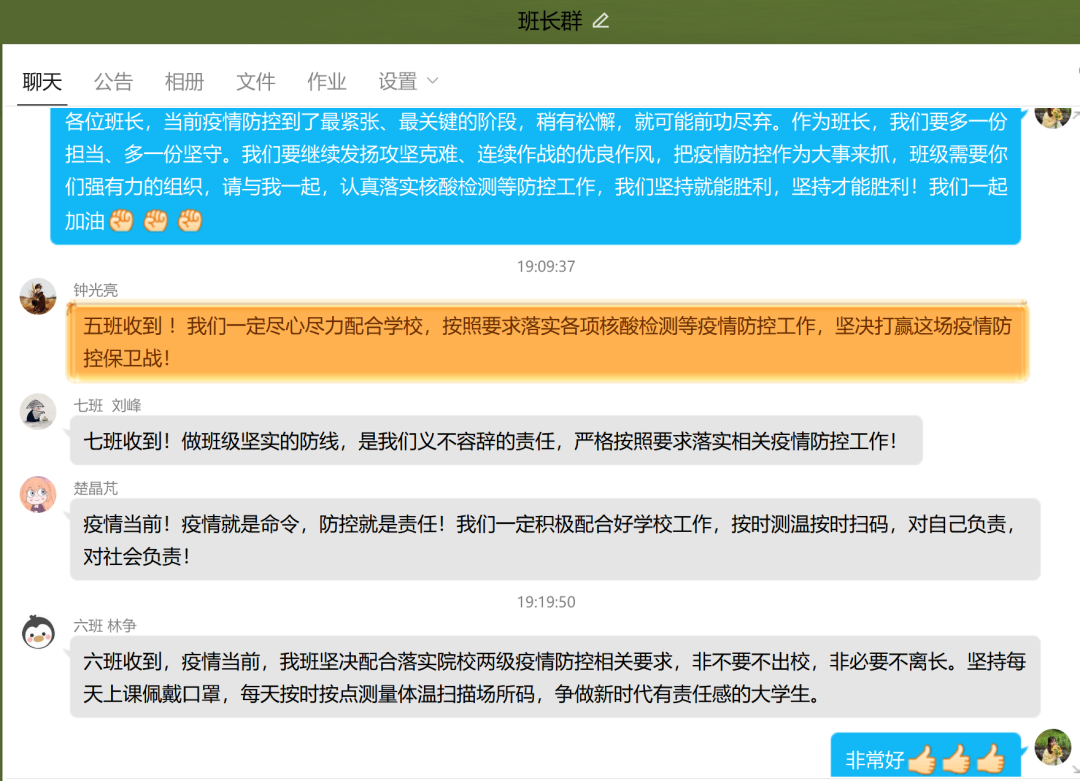Click the 班长群 group title

[549, 21]
